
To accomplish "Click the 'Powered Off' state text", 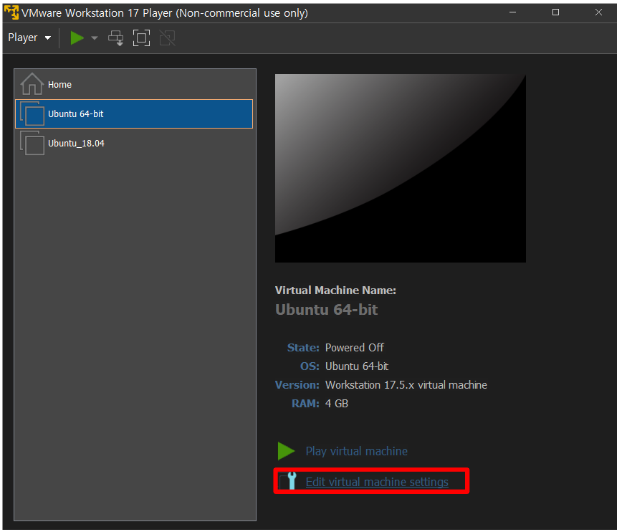I will tap(354, 347).
